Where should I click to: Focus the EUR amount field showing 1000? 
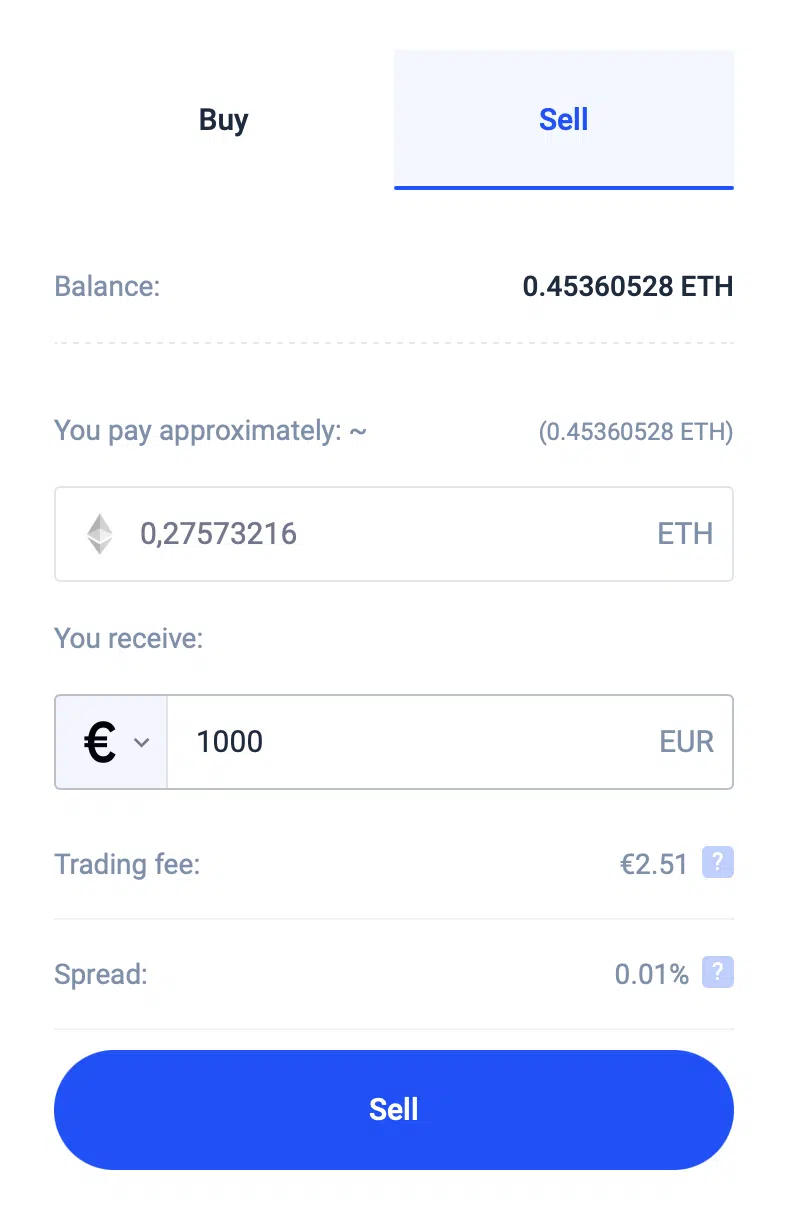click(450, 742)
